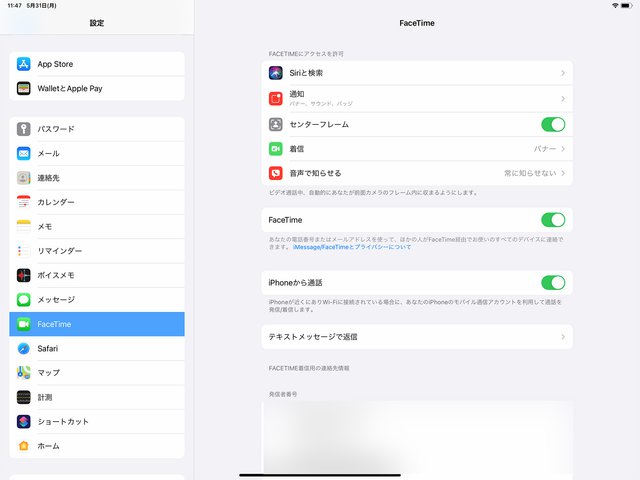Tap the red 通知 notifications icon
Viewport: 640px width, 480px height.
click(x=276, y=99)
